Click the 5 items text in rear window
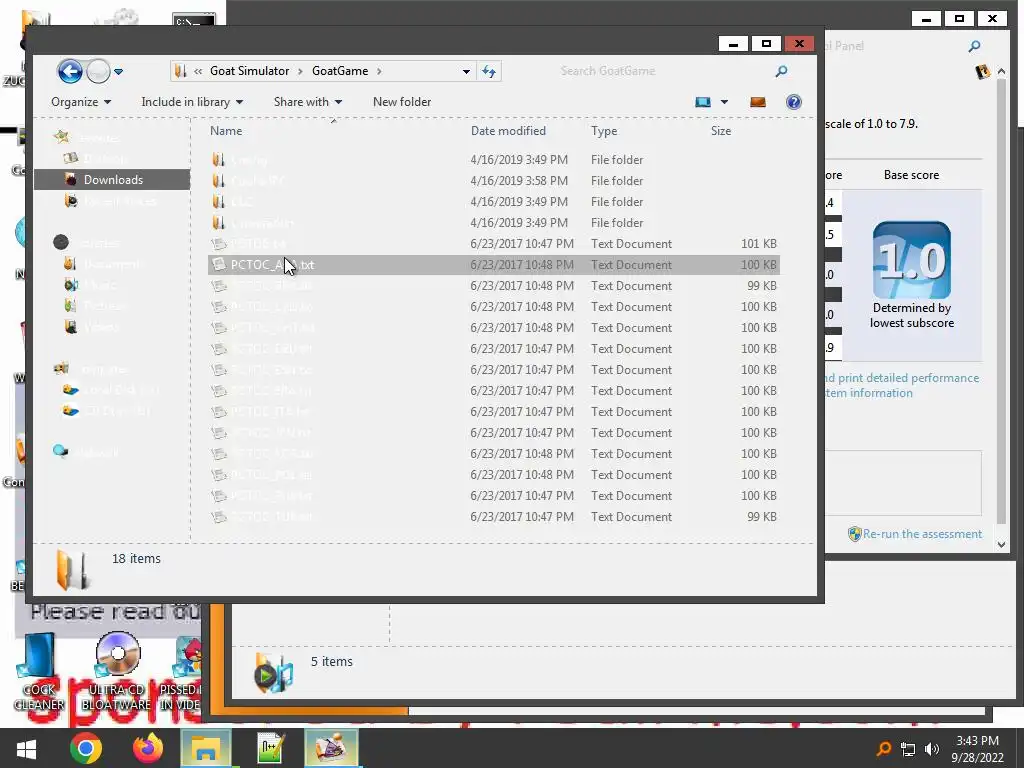The height and width of the screenshot is (768, 1024). tap(332, 662)
